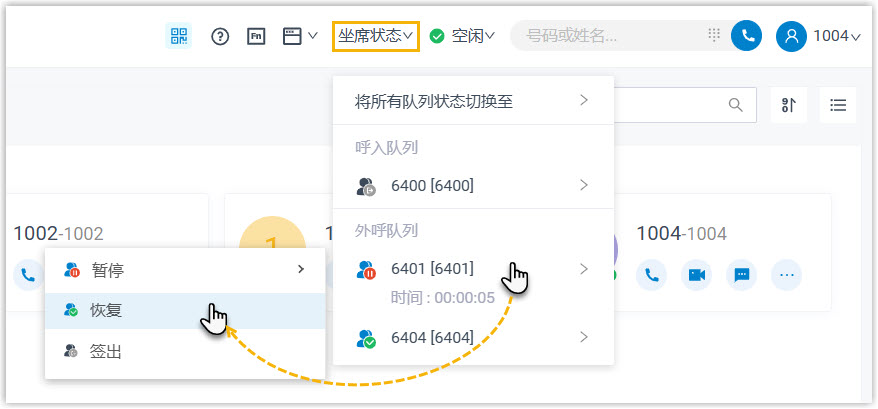Switch to list view icon
Screen dimensions: 878x409
click(838, 105)
